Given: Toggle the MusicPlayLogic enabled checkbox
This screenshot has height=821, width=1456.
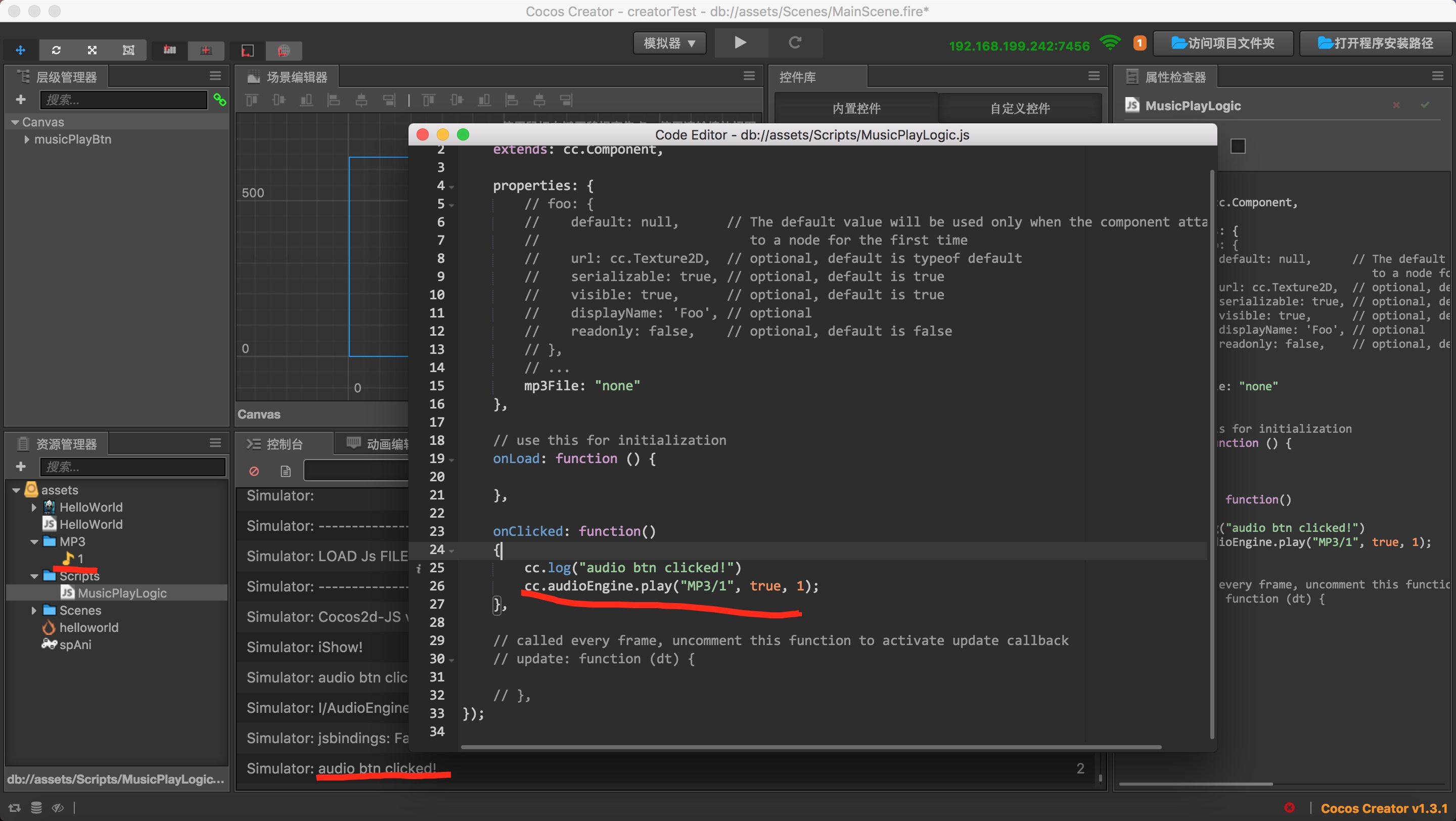Looking at the screenshot, I should pyautogui.click(x=1238, y=146).
